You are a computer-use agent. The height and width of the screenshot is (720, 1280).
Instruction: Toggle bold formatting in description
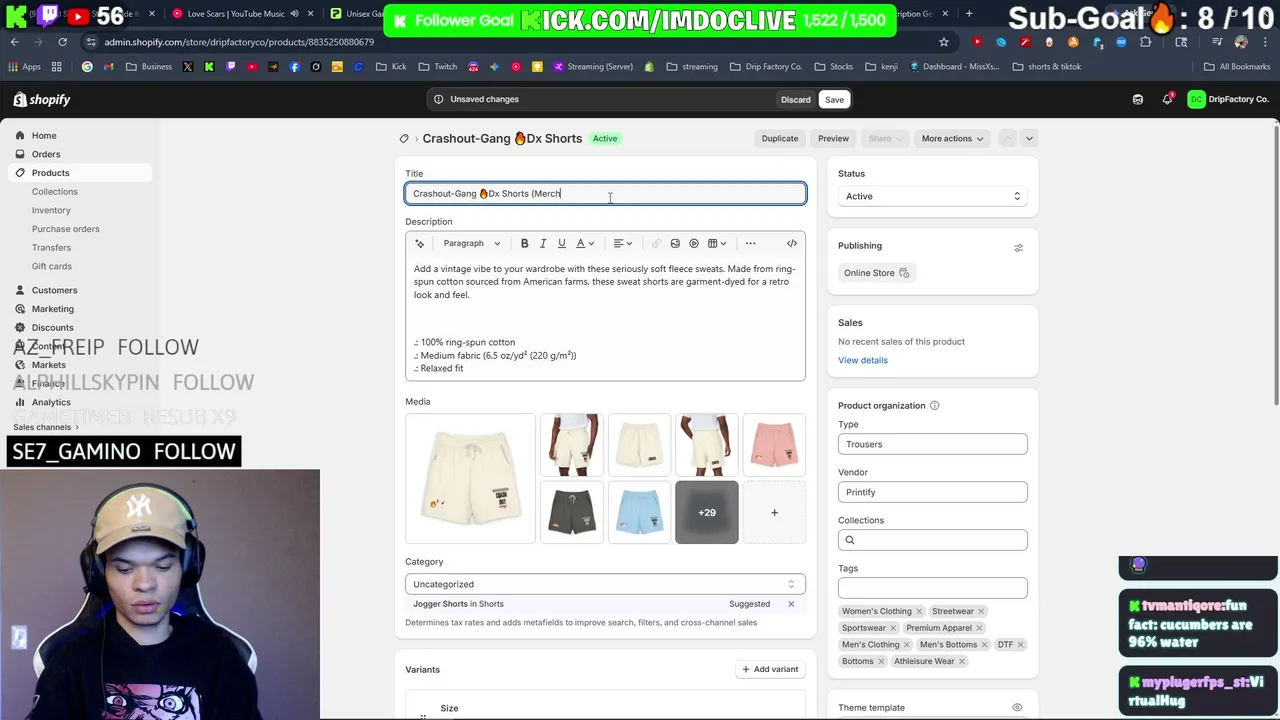click(524, 243)
